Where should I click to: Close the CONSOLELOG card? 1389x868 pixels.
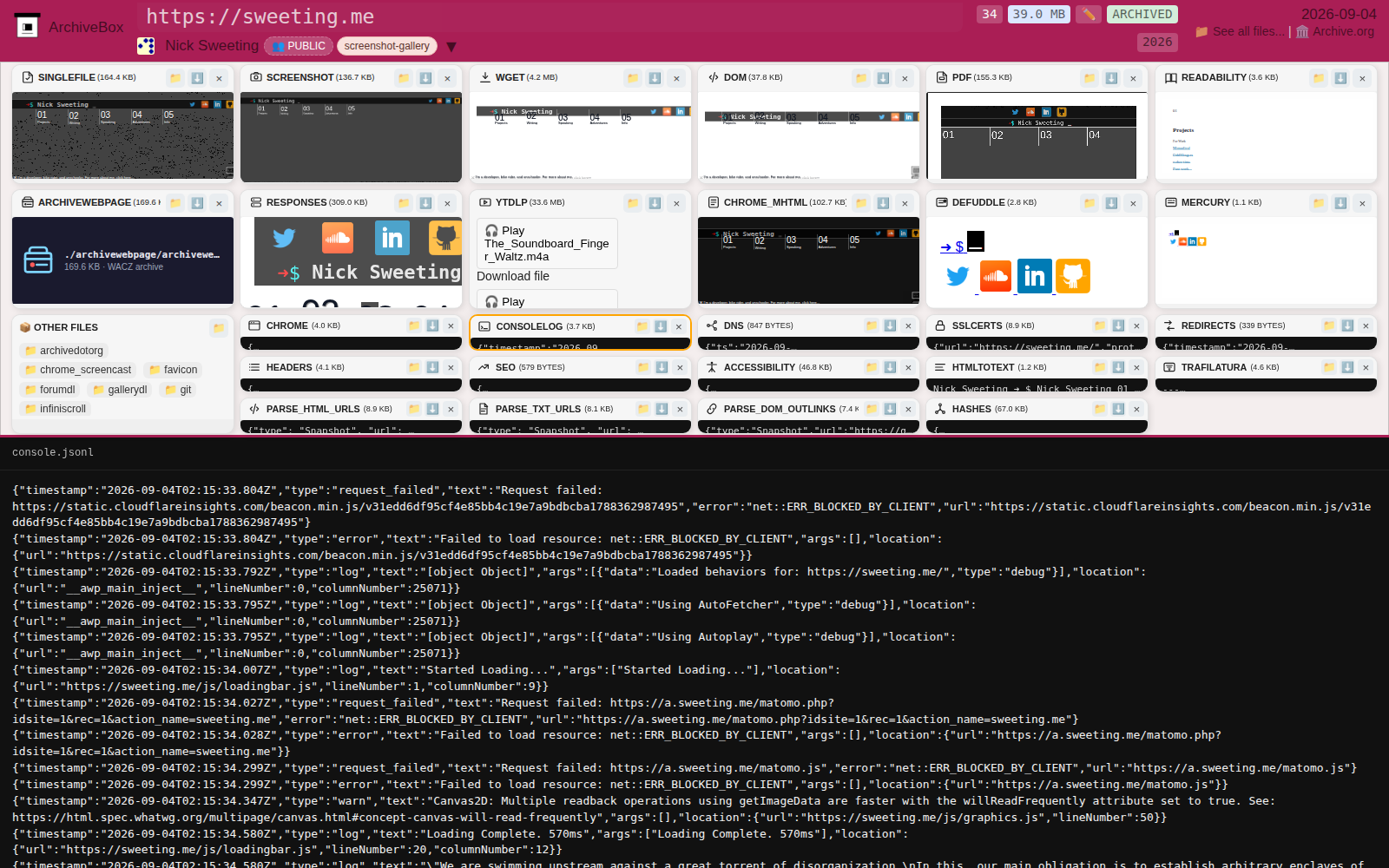tap(679, 326)
